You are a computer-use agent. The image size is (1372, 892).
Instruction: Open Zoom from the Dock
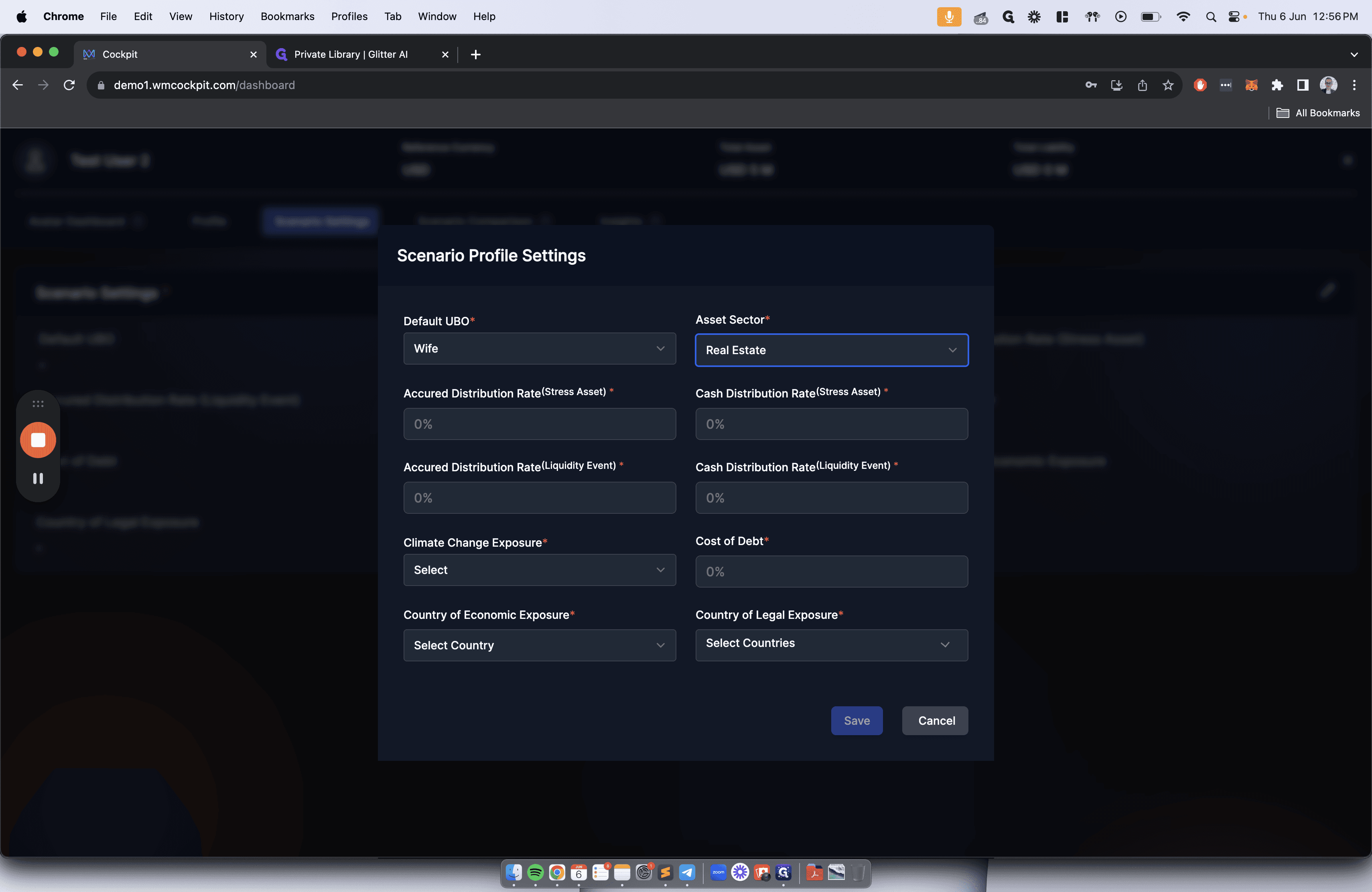click(x=718, y=872)
